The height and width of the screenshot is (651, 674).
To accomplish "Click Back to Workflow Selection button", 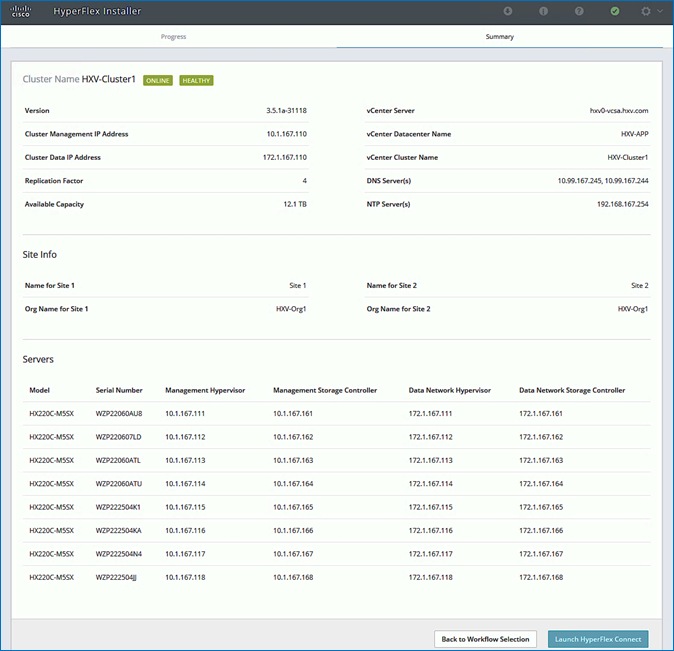I will tap(485, 639).
